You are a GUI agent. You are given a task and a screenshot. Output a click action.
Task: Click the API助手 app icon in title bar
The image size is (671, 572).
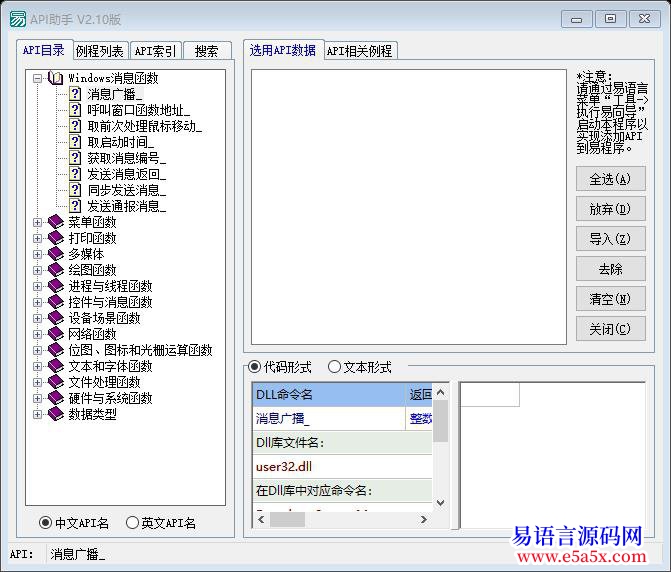coord(18,19)
